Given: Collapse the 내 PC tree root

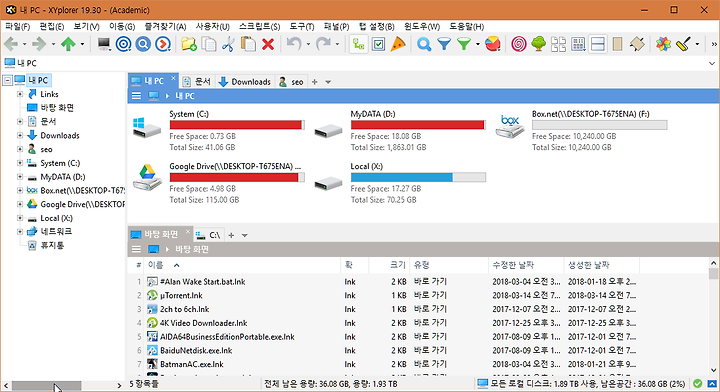Looking at the screenshot, I should pyautogui.click(x=7, y=80).
